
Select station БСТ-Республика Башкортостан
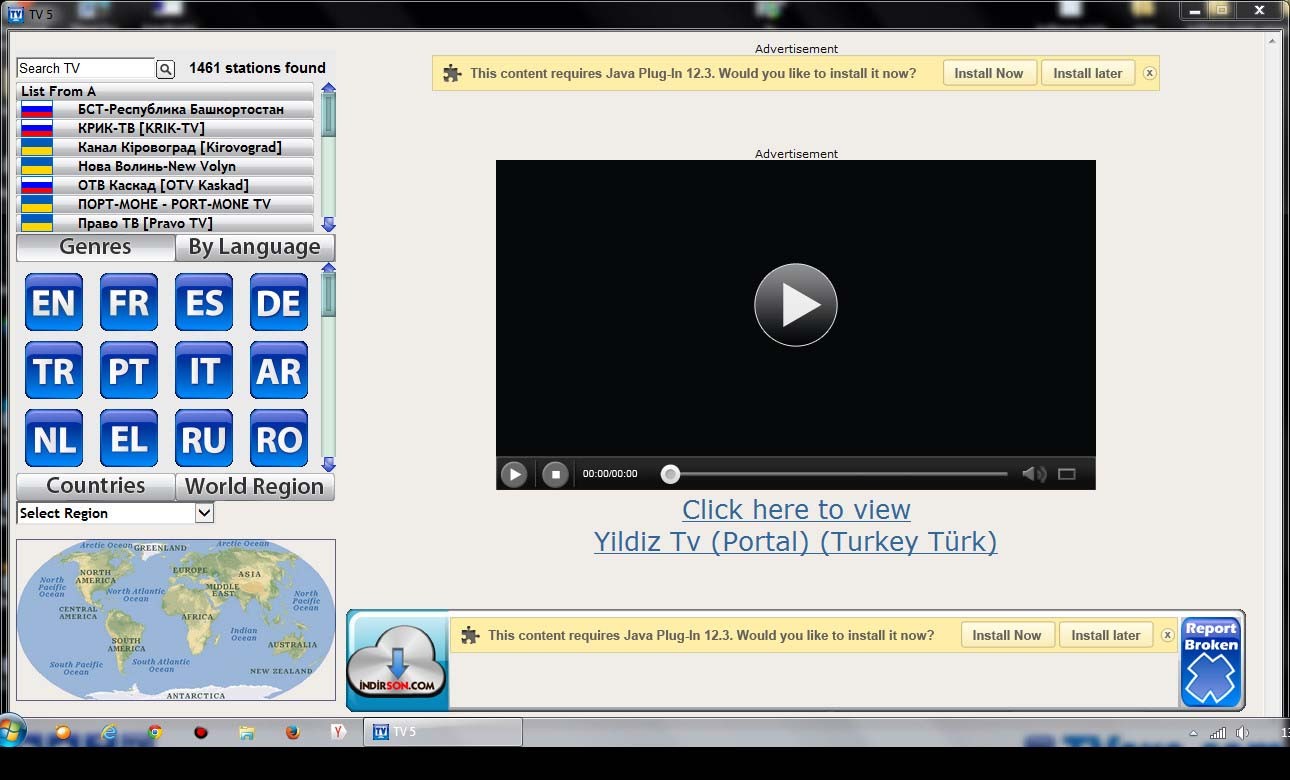pos(165,109)
